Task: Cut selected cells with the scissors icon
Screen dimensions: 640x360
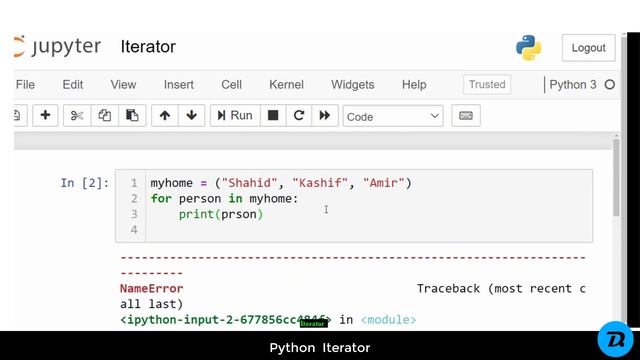Action: (77, 116)
